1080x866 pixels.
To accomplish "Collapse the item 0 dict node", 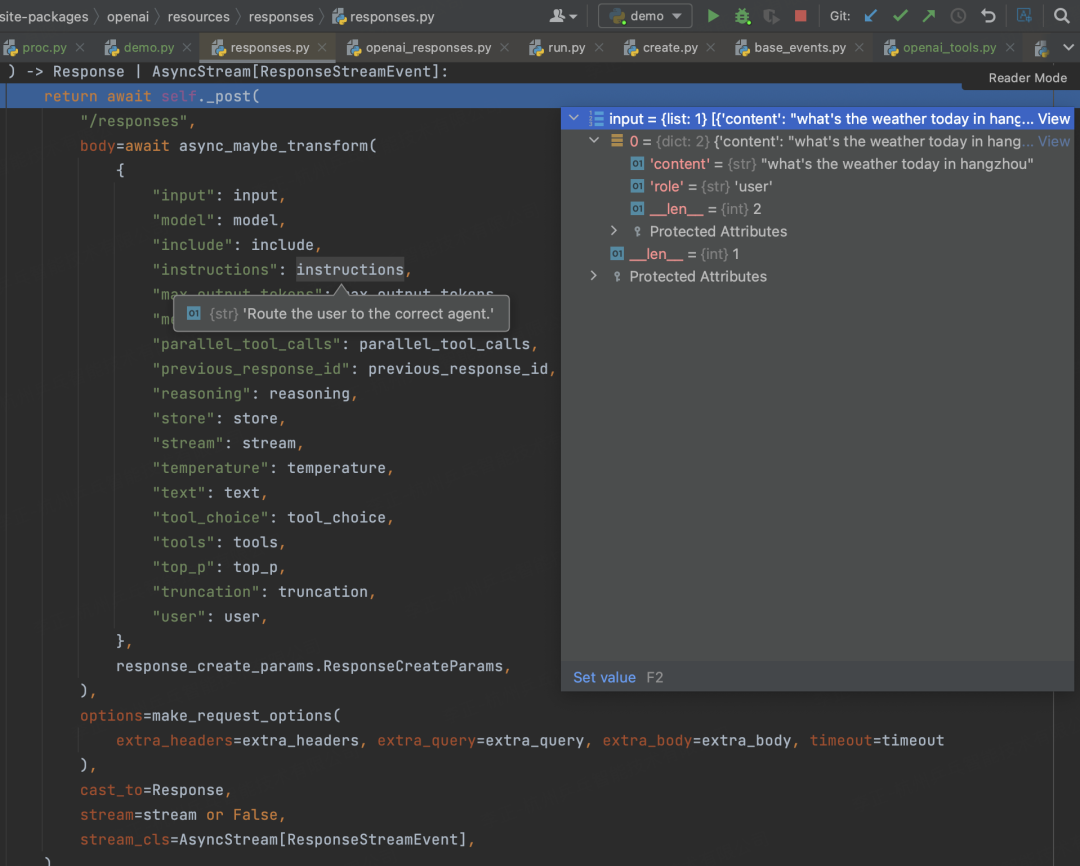I will click(x=594, y=141).
